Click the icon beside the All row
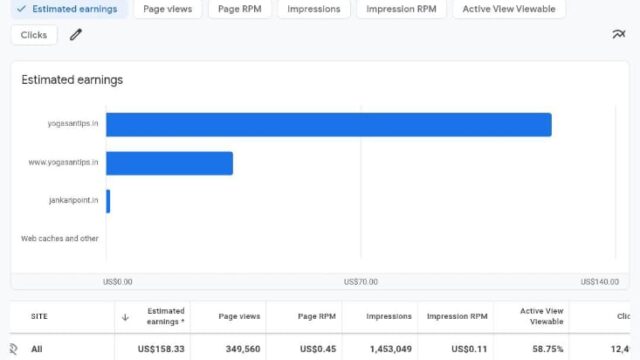 coord(13,349)
